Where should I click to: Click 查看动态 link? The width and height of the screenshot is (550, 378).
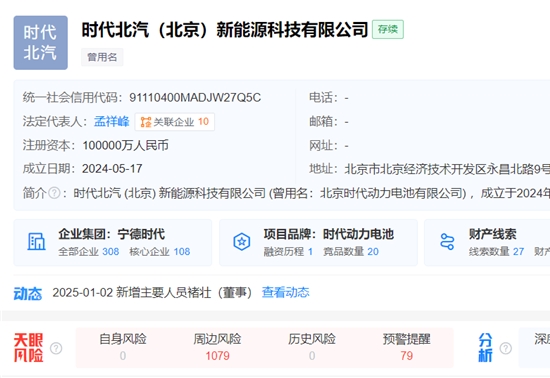click(x=286, y=292)
